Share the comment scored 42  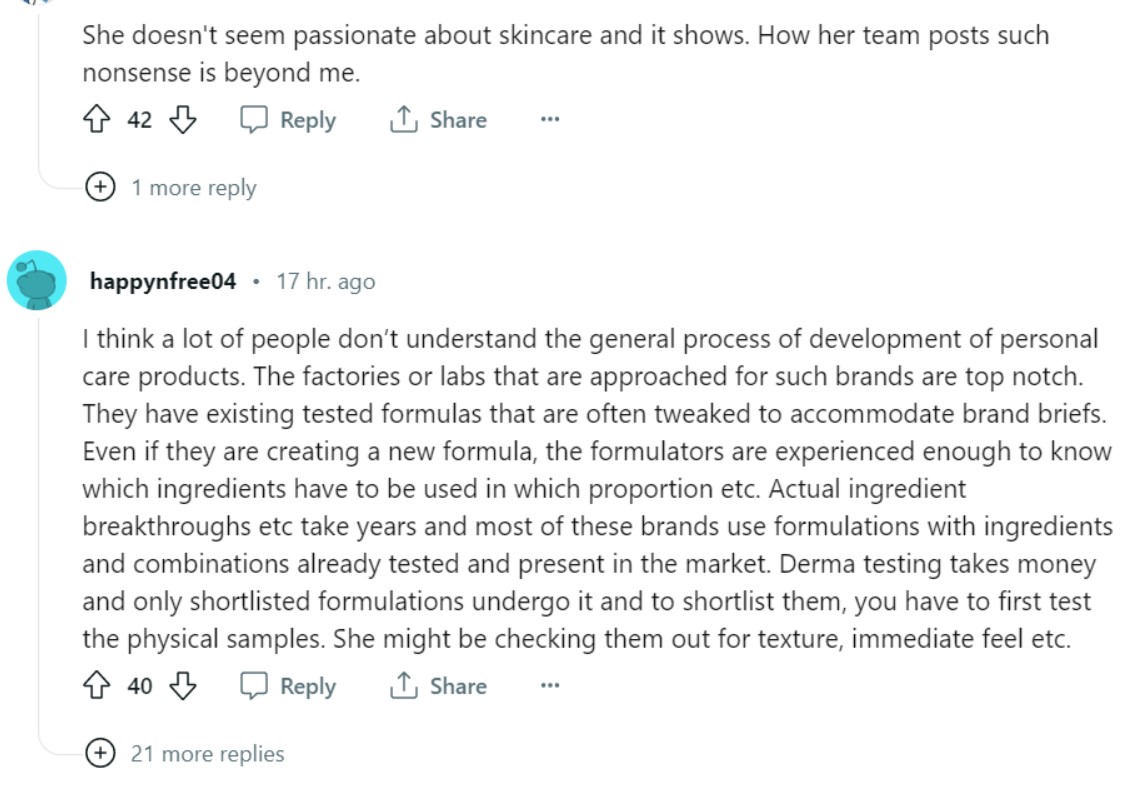(x=438, y=119)
